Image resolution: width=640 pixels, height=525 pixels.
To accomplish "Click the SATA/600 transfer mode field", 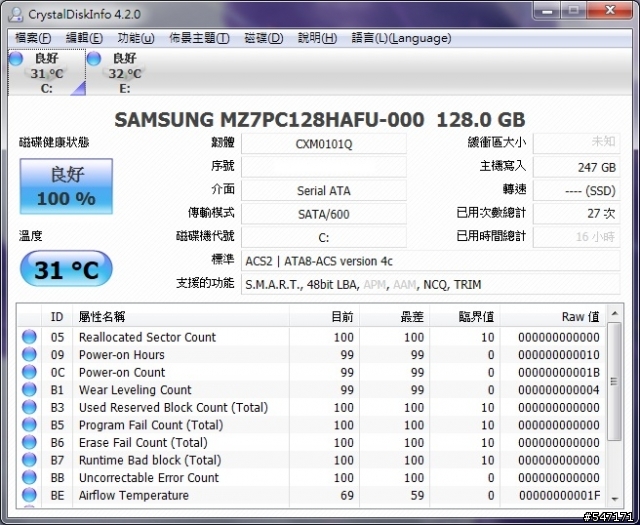I will 324,214.
